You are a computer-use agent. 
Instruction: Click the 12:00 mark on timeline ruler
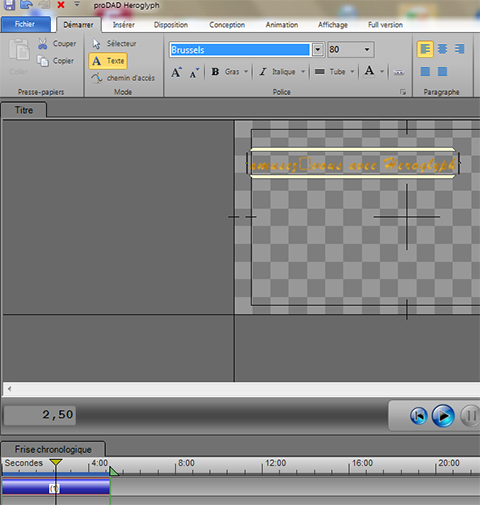[276, 463]
